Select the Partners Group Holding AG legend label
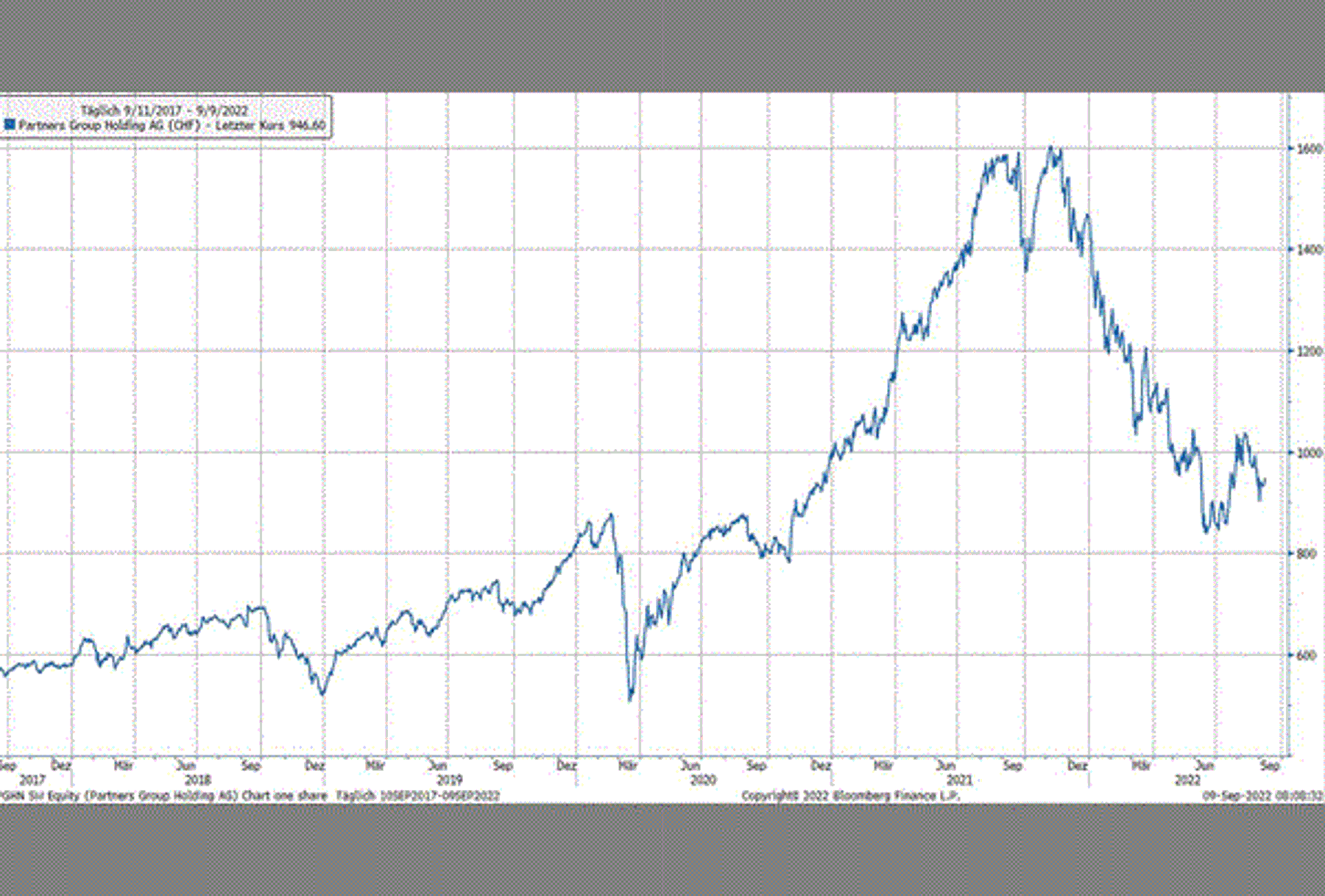Image resolution: width=1325 pixels, height=896 pixels. tap(109, 126)
